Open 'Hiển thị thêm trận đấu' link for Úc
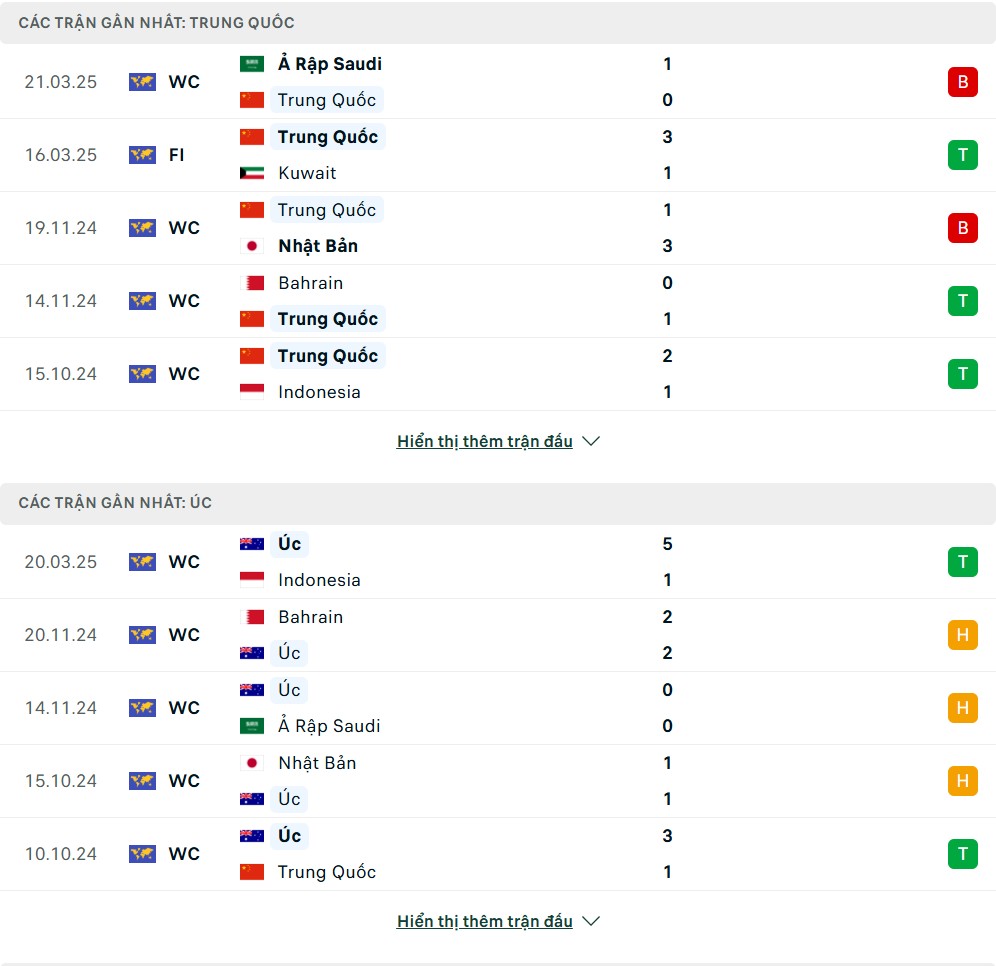The width and height of the screenshot is (996, 966). click(485, 921)
